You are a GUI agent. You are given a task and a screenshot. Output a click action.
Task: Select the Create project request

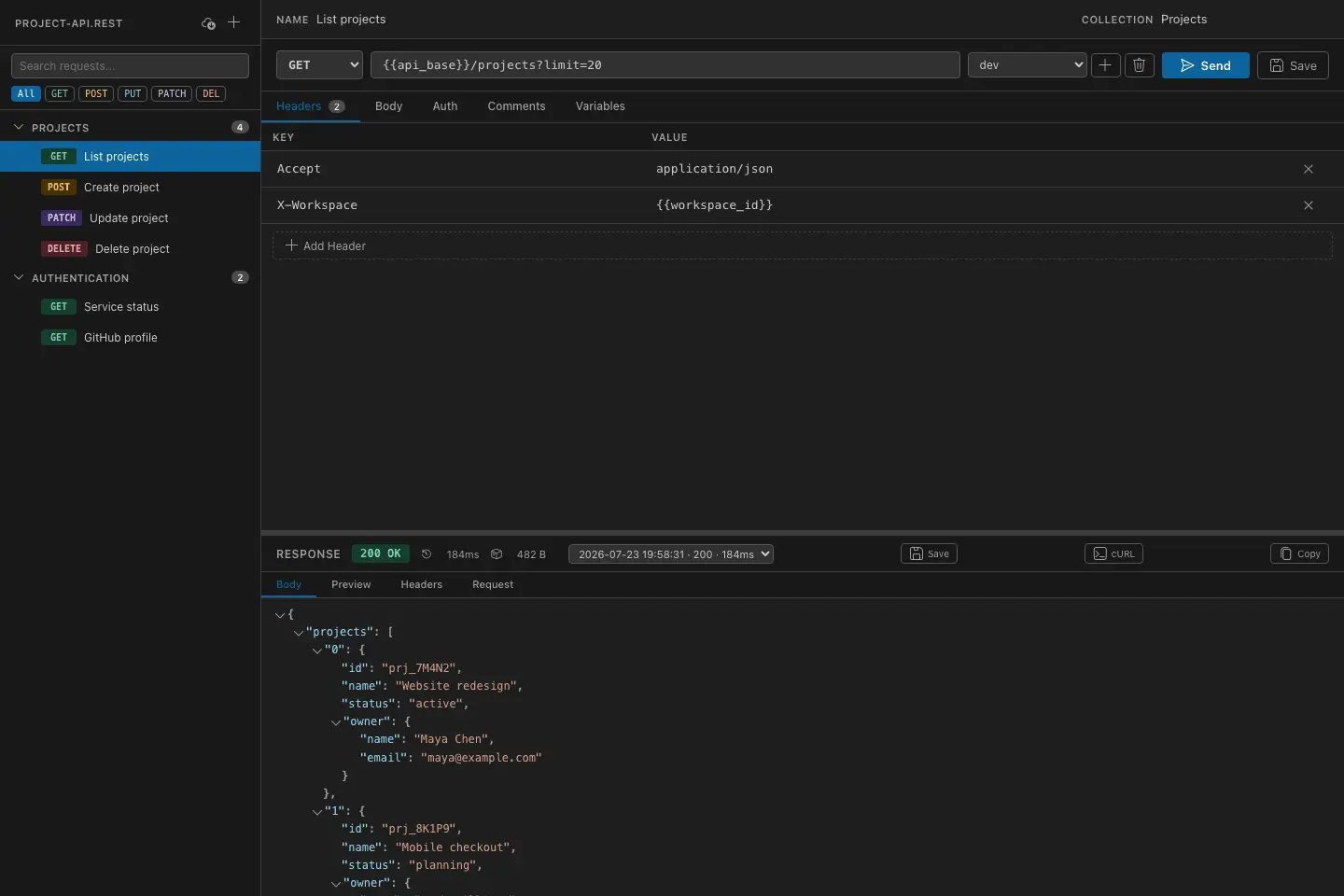pos(130,188)
